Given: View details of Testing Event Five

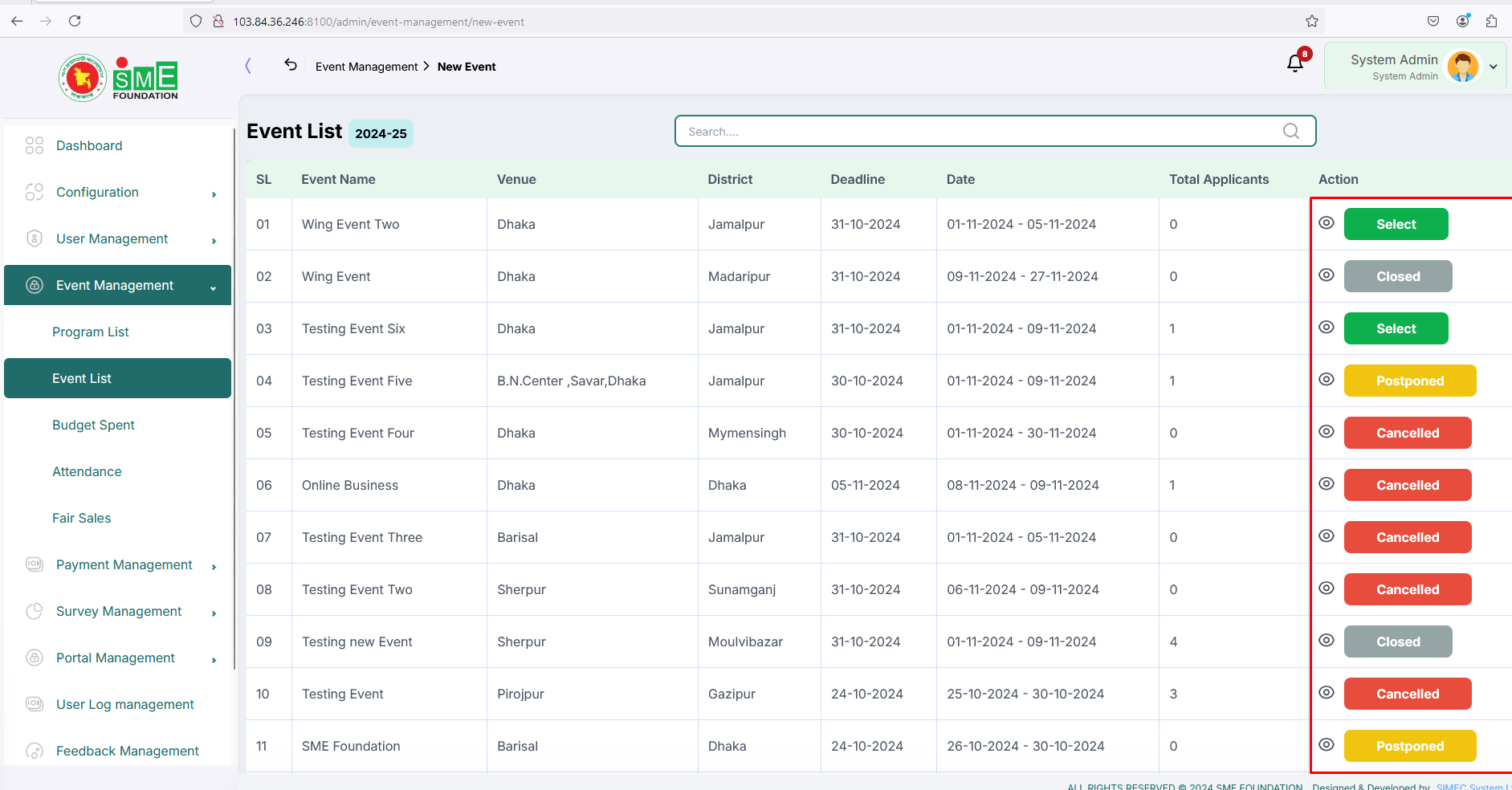Looking at the screenshot, I should pos(1327,379).
